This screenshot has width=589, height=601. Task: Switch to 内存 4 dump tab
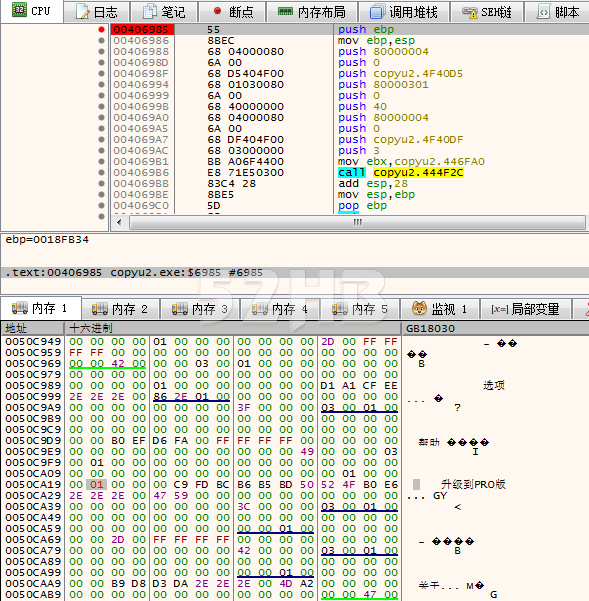281,309
